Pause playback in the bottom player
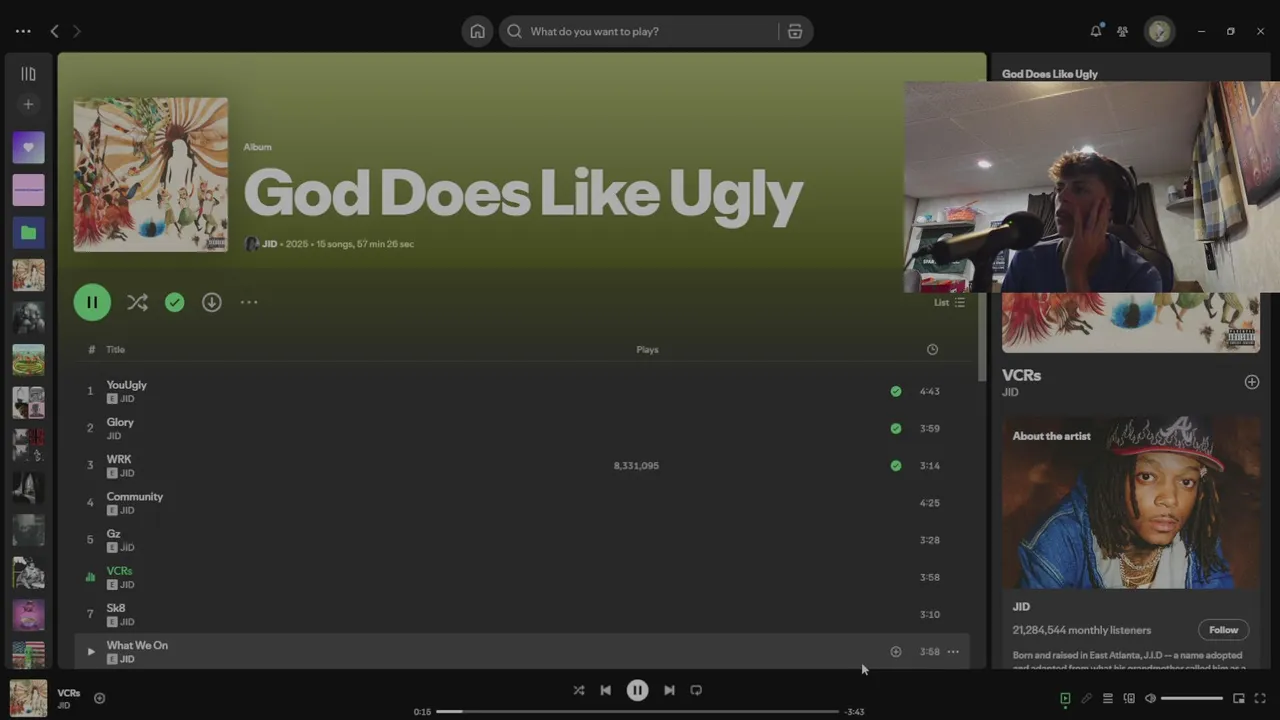 tap(637, 690)
